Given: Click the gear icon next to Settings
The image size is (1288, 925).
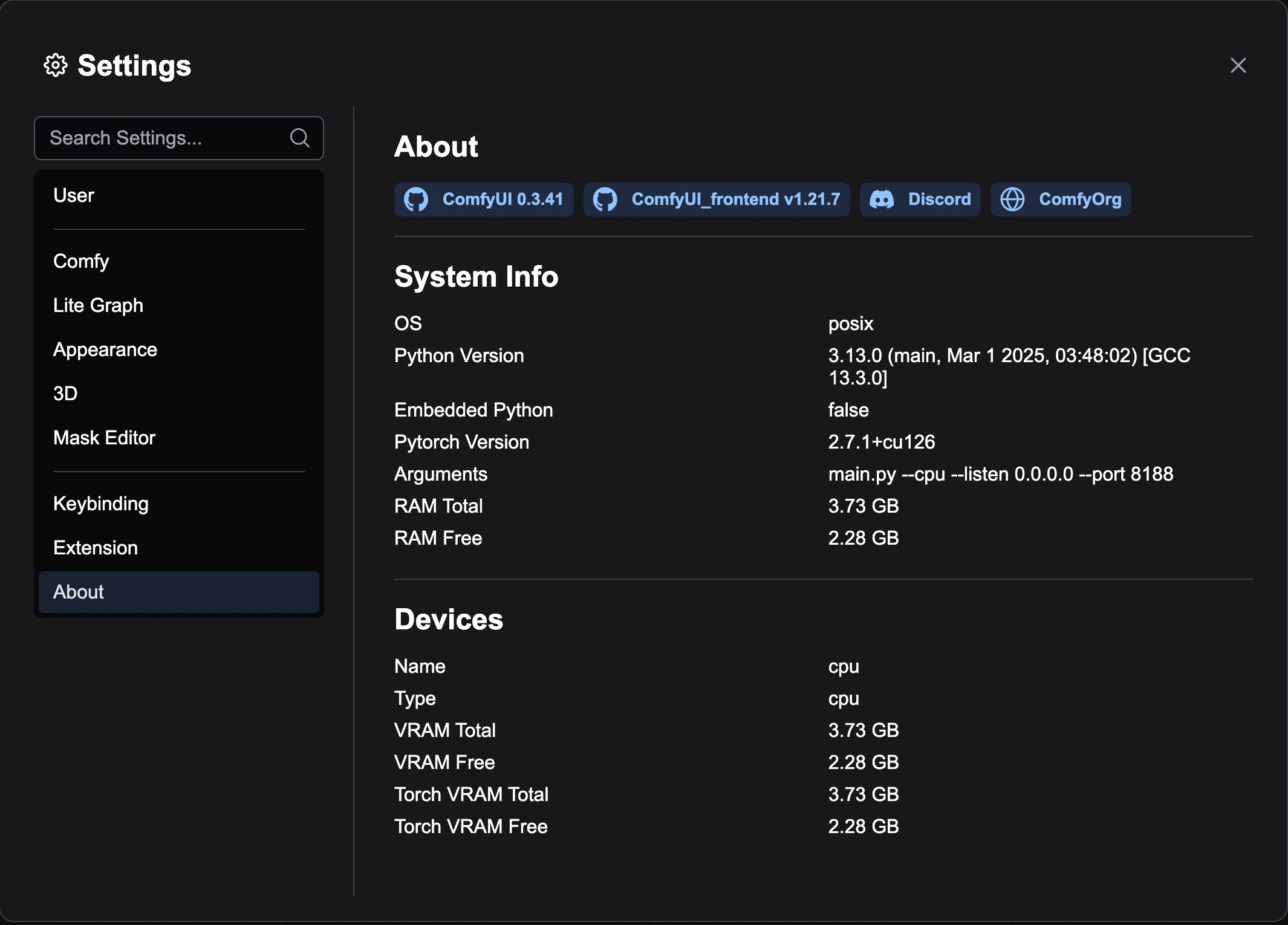Looking at the screenshot, I should tap(56, 65).
